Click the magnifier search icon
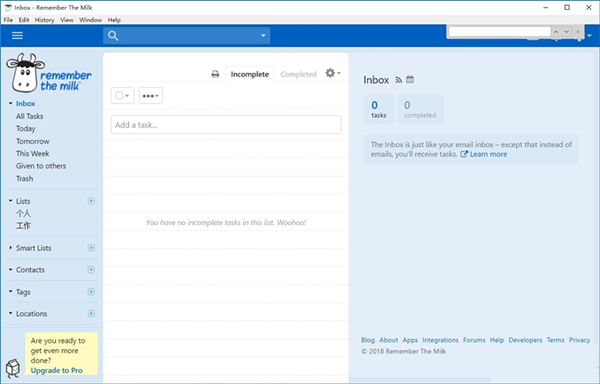Image resolution: width=600 pixels, height=384 pixels. click(x=112, y=36)
